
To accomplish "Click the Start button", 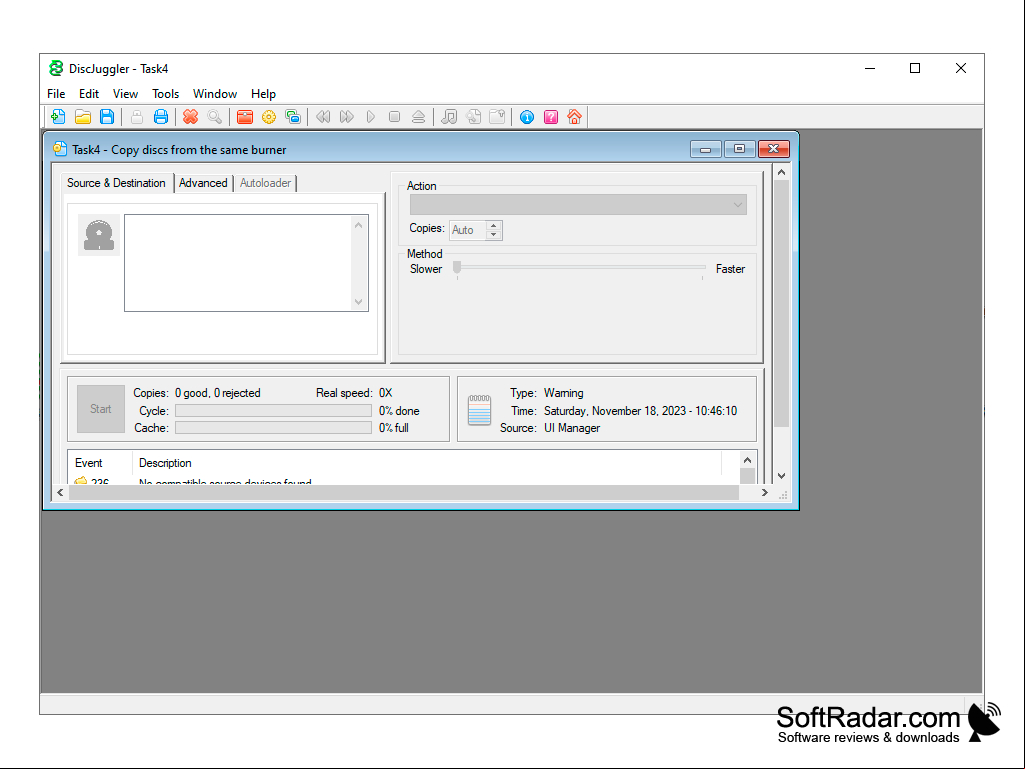I will (101, 409).
